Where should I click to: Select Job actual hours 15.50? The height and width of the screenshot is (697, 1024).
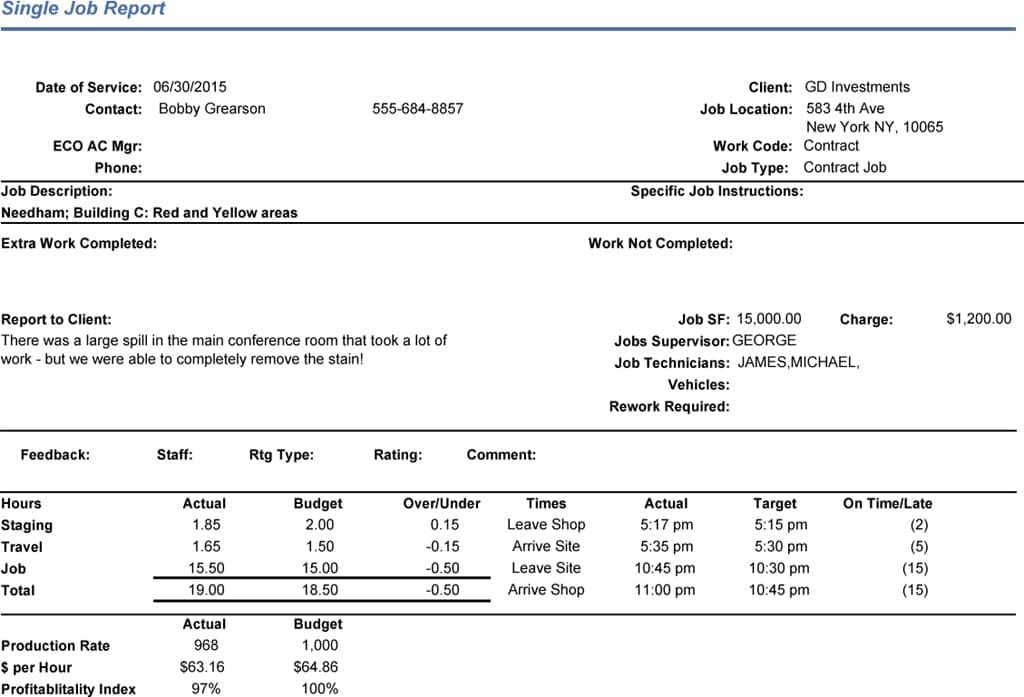pos(206,568)
